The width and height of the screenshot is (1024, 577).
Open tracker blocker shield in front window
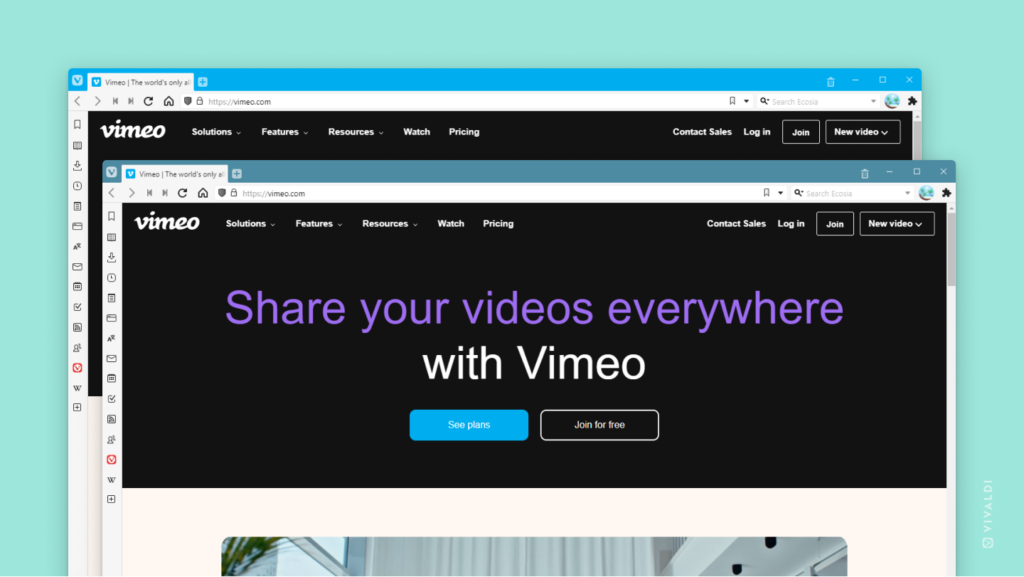pos(222,193)
